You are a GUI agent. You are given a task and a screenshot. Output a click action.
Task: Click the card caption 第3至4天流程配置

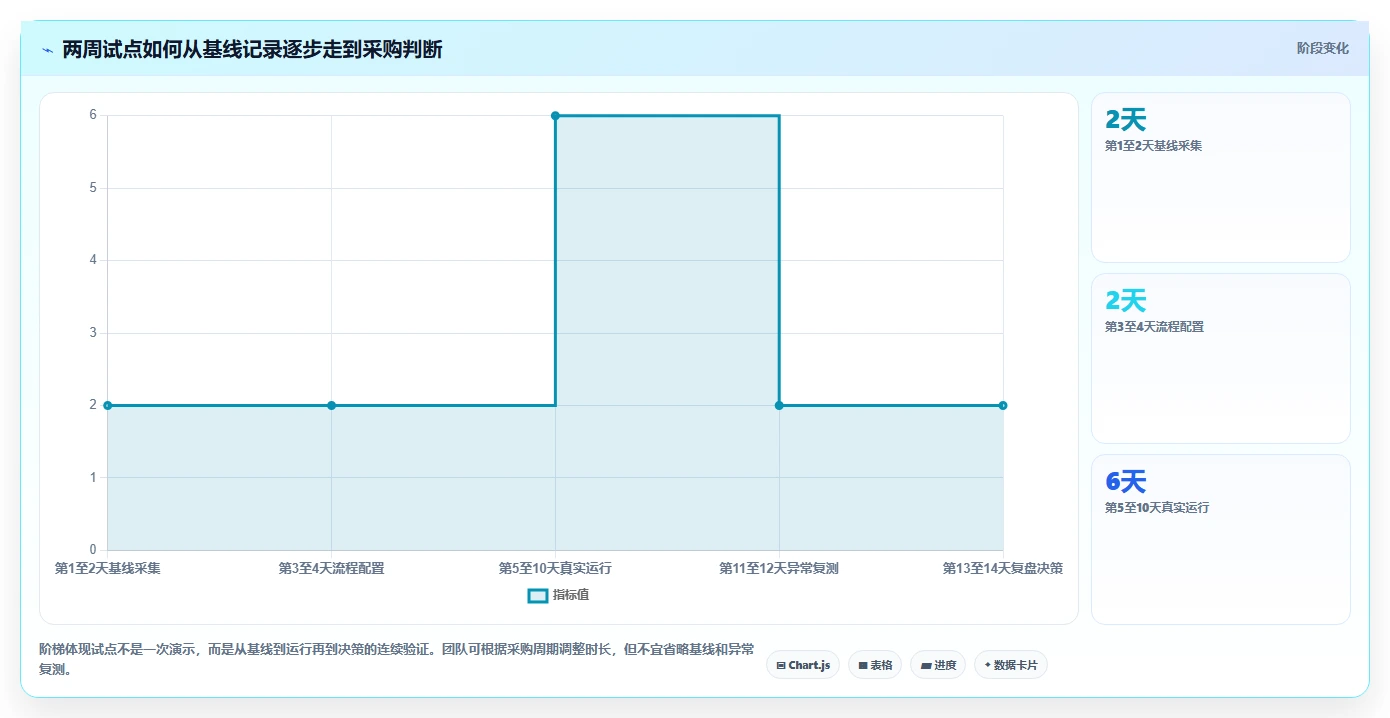pyautogui.click(x=1153, y=327)
